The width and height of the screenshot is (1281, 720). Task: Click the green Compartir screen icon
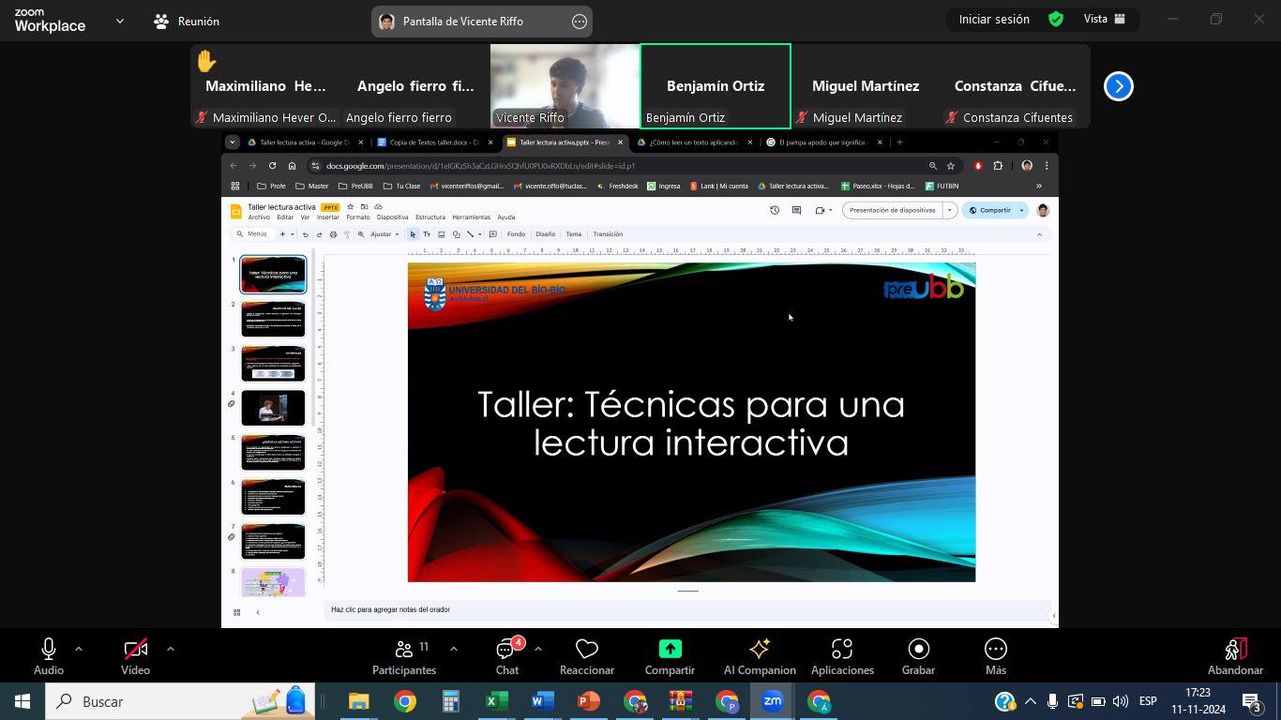click(670, 650)
